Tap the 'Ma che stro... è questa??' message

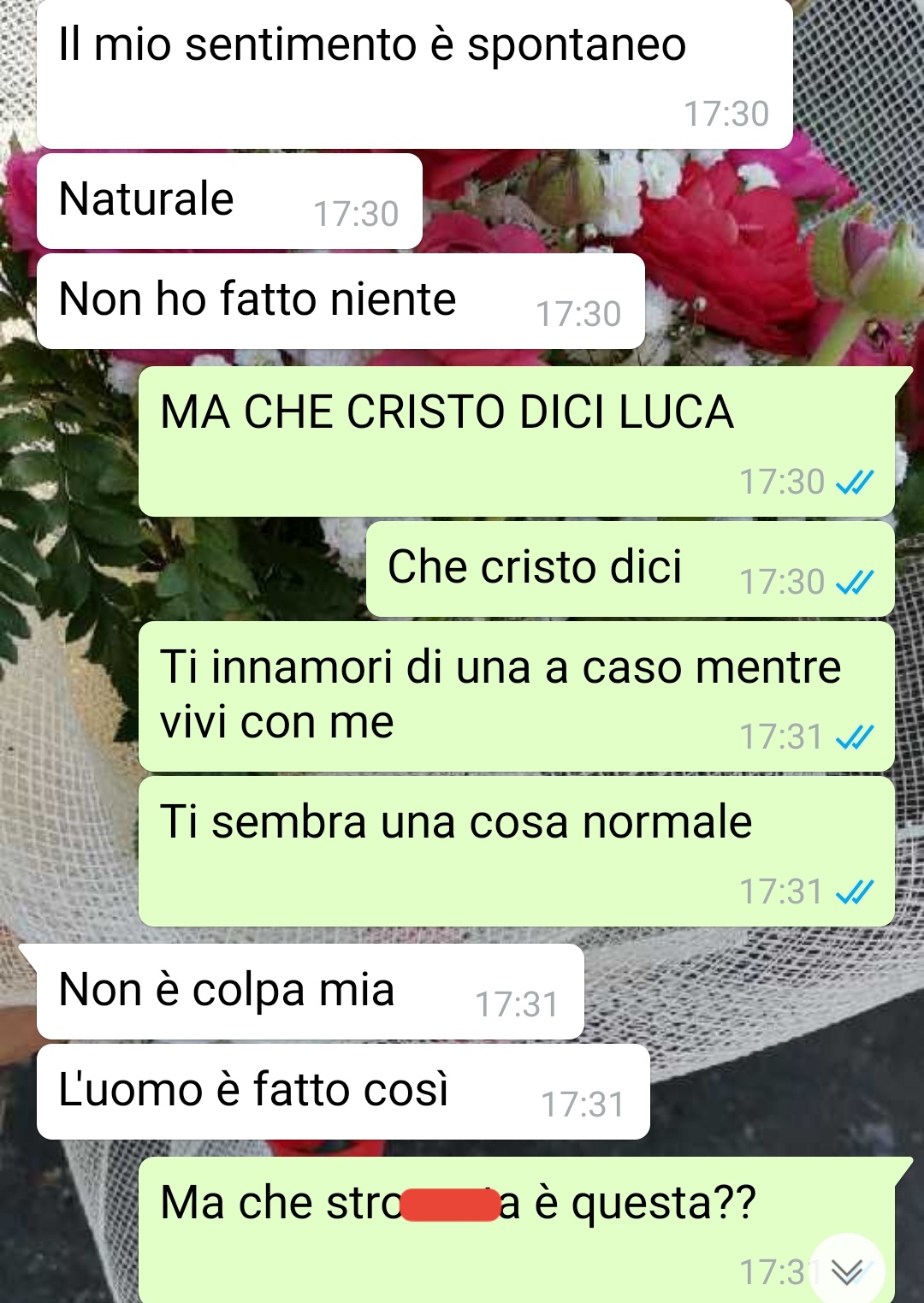tap(517, 1230)
